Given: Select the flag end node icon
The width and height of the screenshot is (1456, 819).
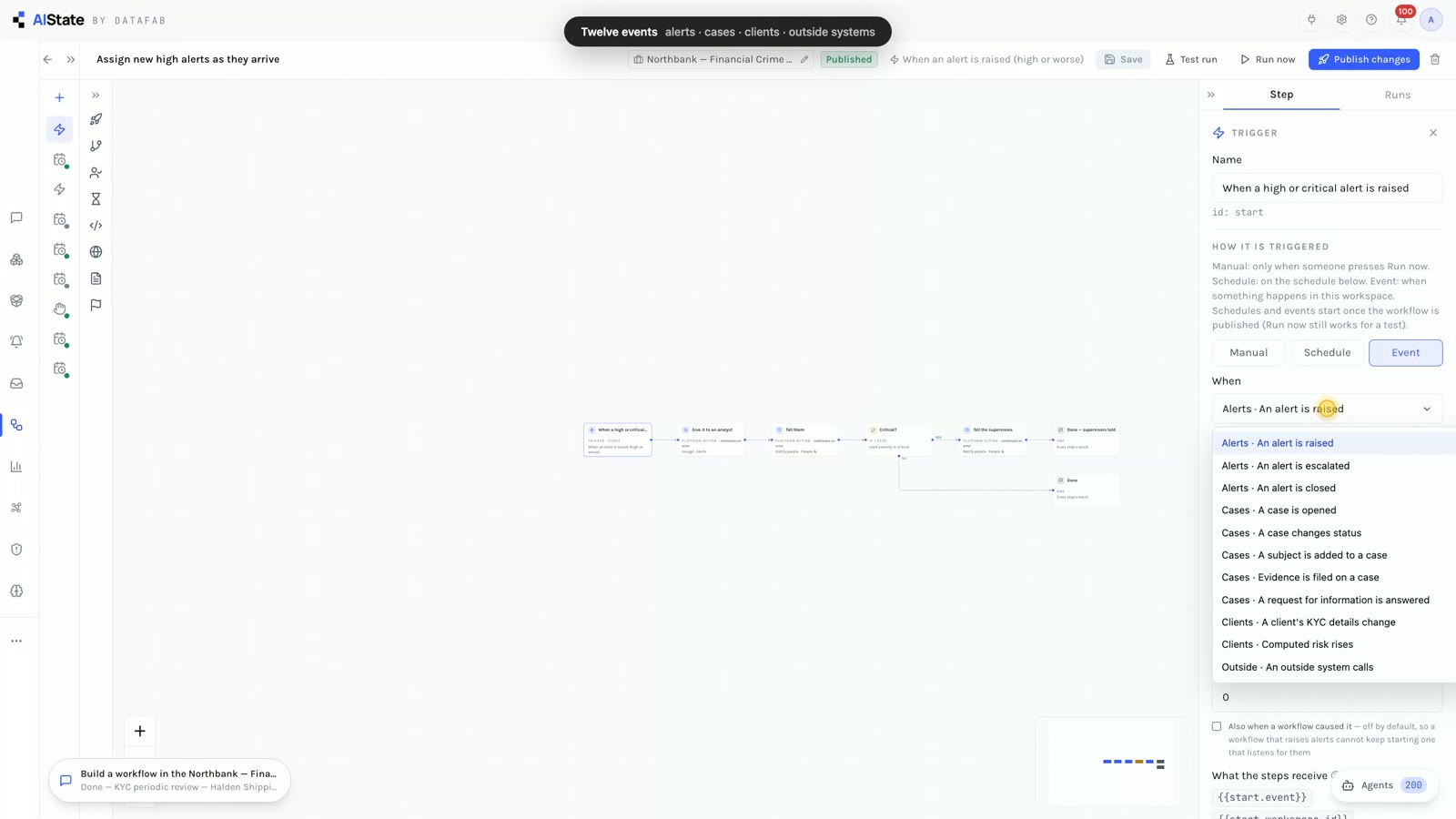Looking at the screenshot, I should point(96,306).
